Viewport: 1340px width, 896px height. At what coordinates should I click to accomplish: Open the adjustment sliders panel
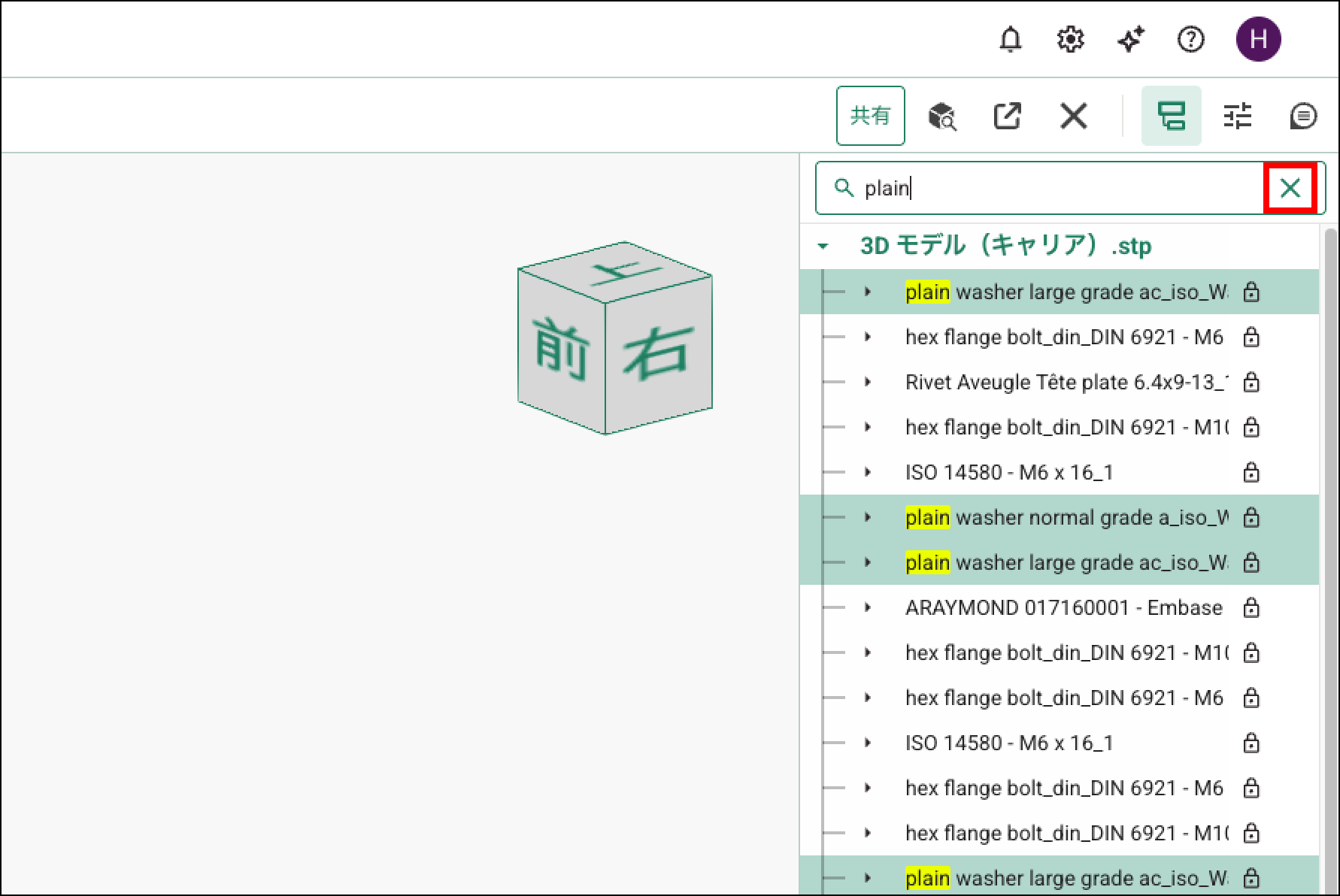click(x=1237, y=117)
